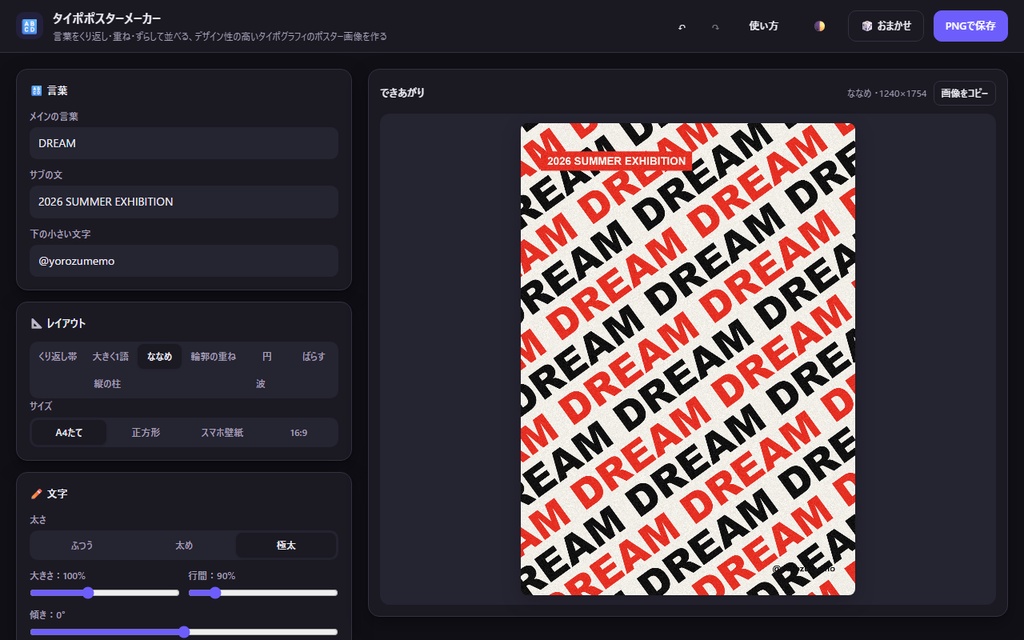The height and width of the screenshot is (640, 1024).
Task: Click the redo arrow icon
Action: click(715, 27)
